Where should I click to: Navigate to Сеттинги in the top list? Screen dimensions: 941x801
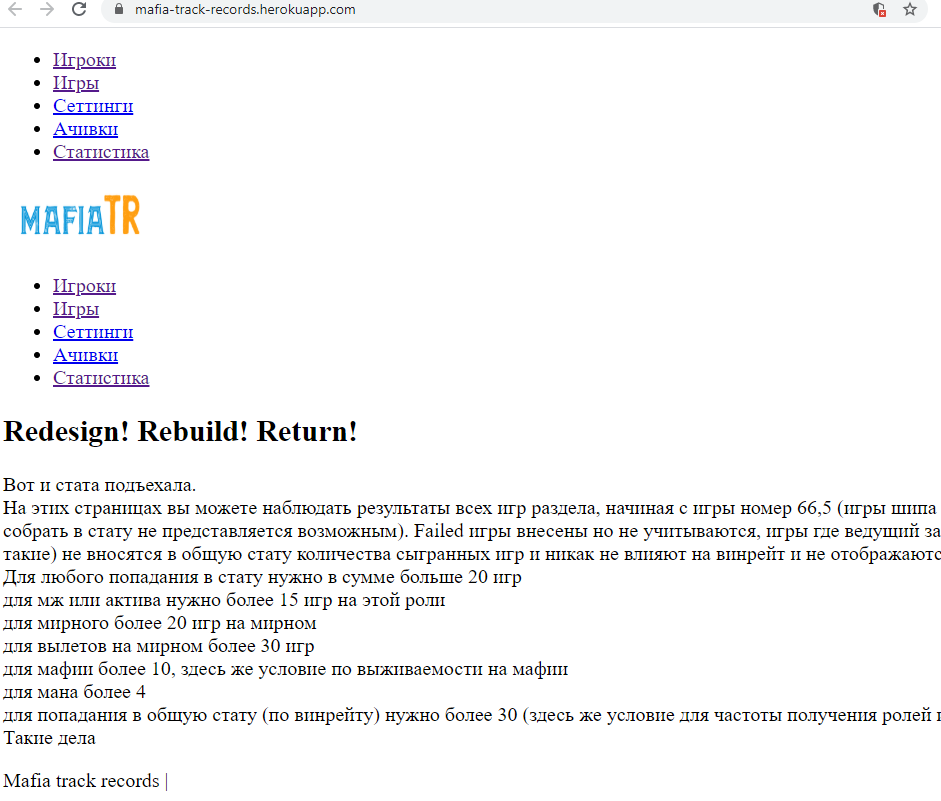(x=93, y=105)
